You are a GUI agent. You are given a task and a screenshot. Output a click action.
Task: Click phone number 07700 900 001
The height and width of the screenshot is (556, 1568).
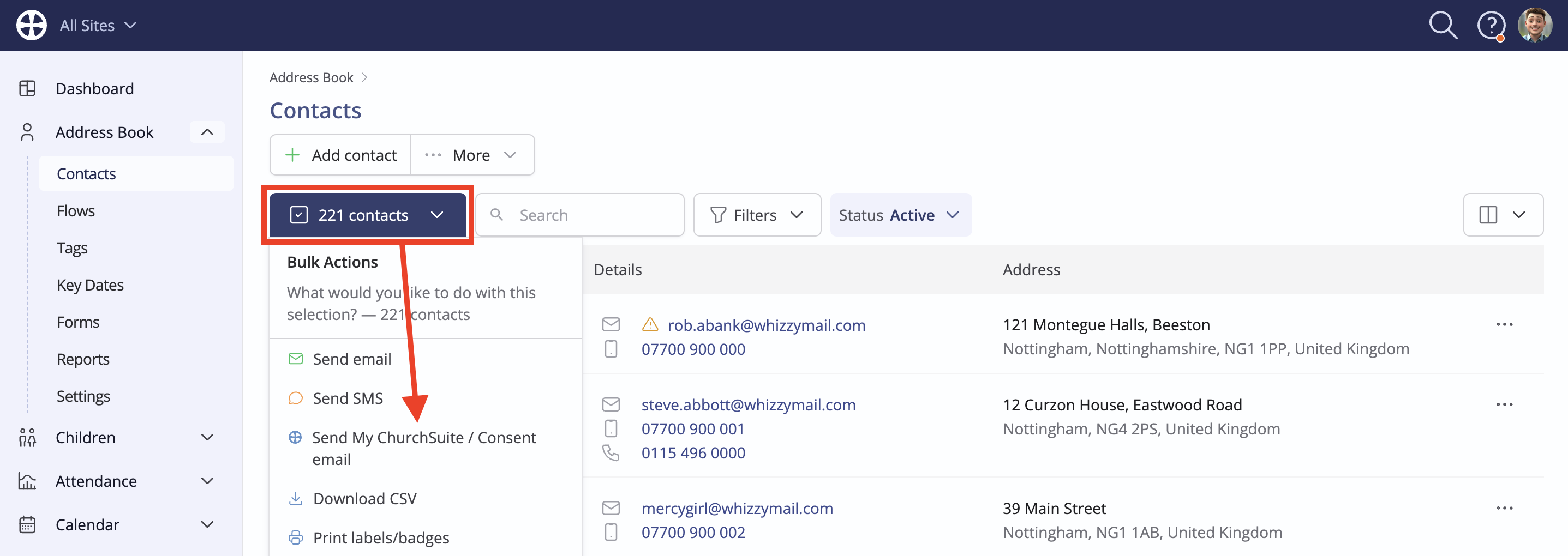click(693, 429)
